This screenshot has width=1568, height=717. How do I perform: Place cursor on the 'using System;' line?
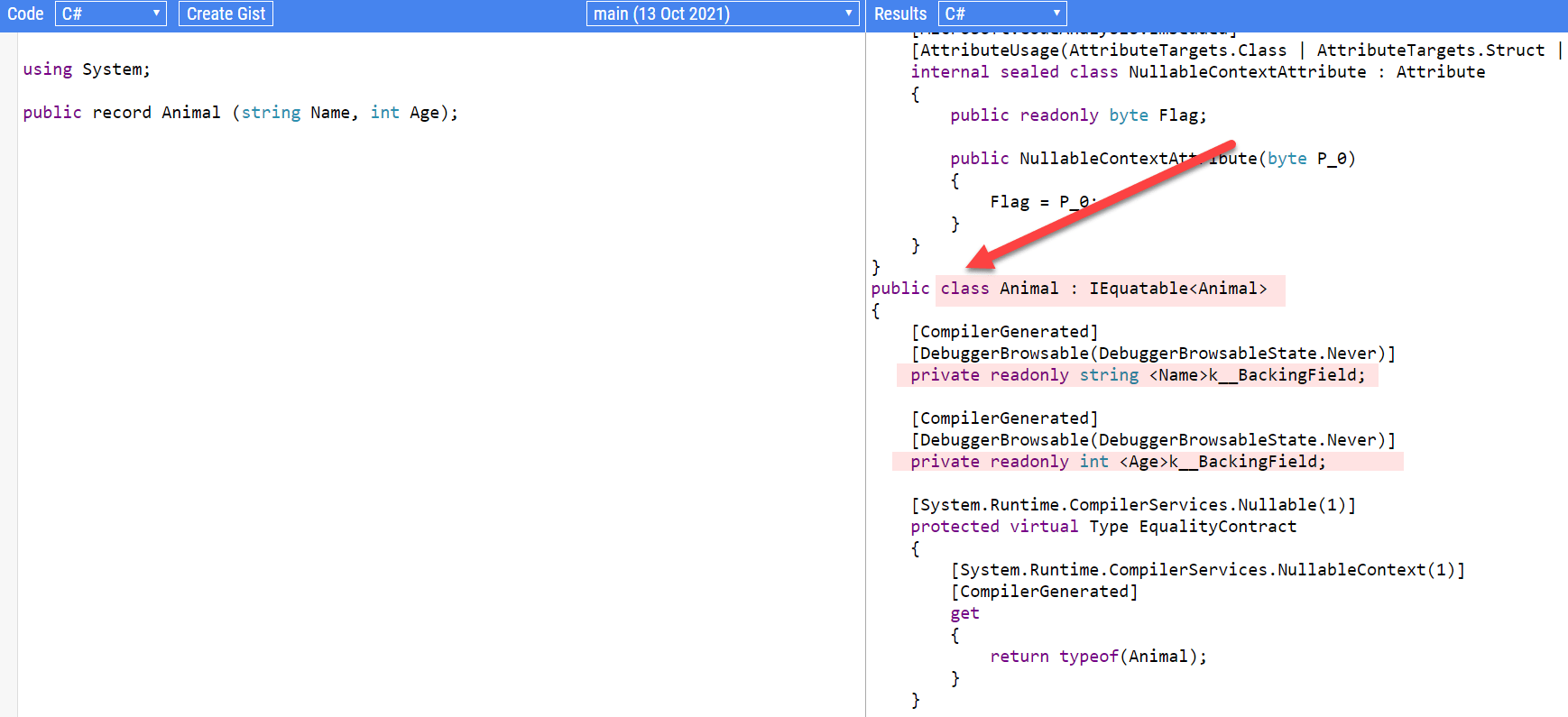coord(87,69)
